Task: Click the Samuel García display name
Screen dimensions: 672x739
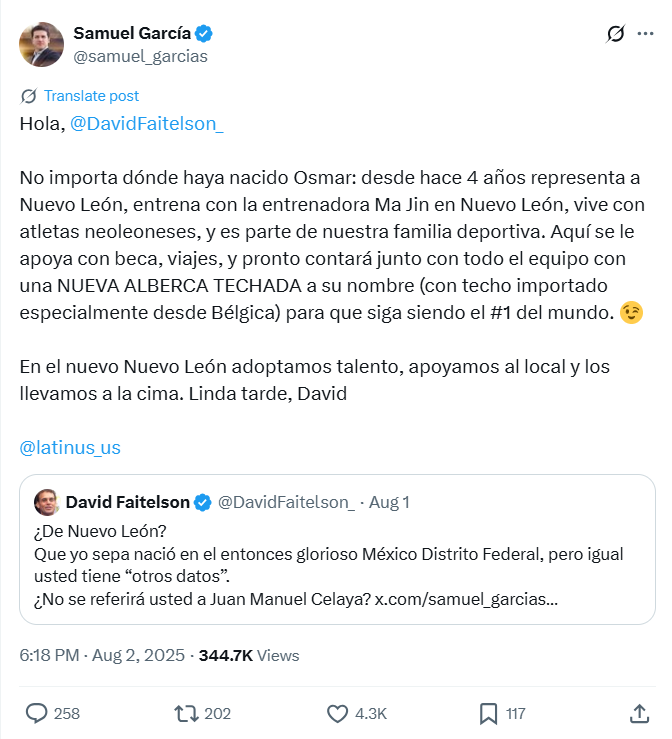Action: tap(132, 34)
